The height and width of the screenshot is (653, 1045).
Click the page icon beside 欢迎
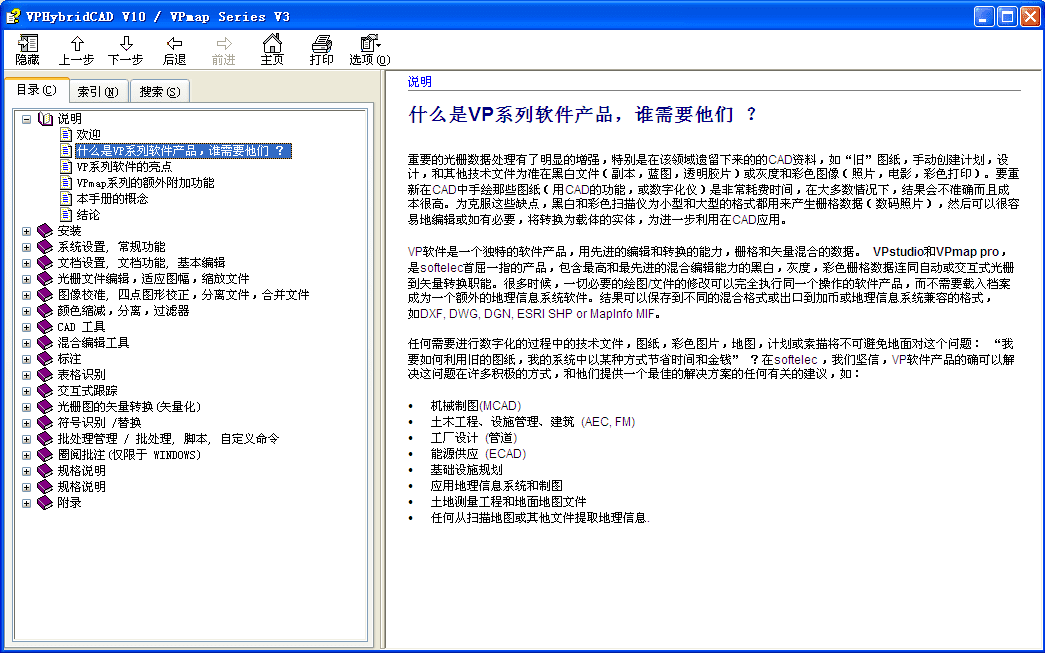pos(65,135)
